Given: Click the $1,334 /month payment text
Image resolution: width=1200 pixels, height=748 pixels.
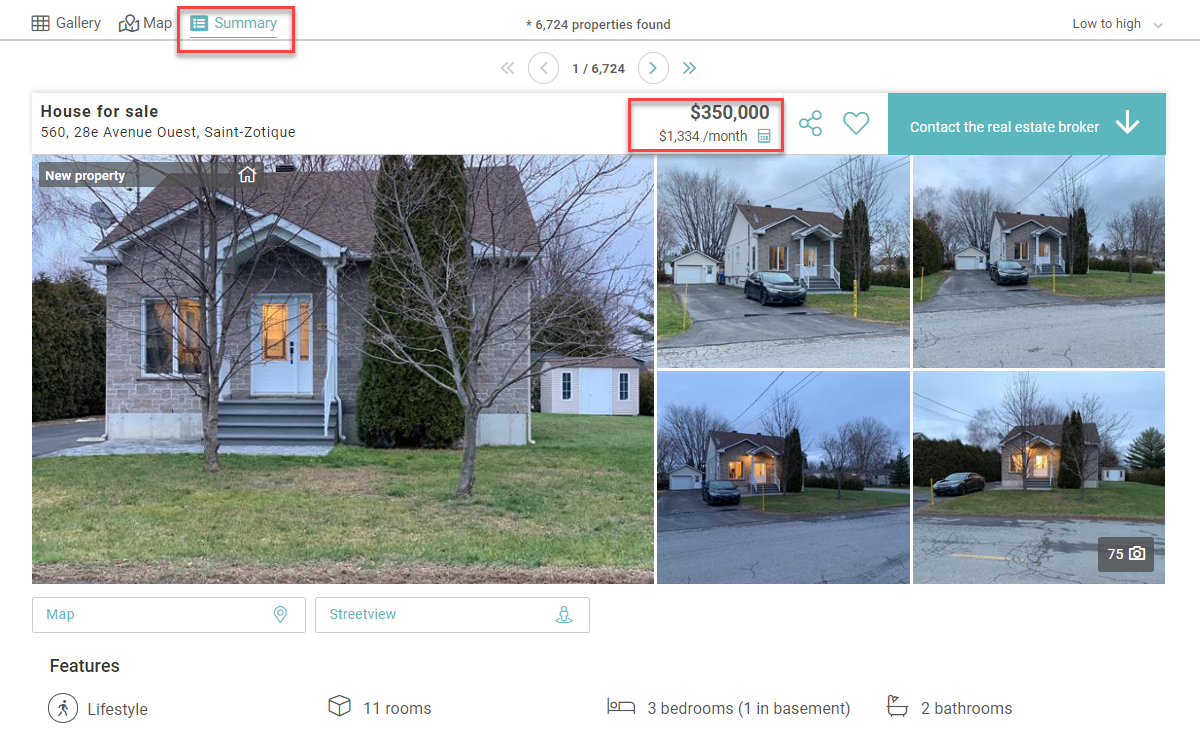Looking at the screenshot, I should point(703,136).
